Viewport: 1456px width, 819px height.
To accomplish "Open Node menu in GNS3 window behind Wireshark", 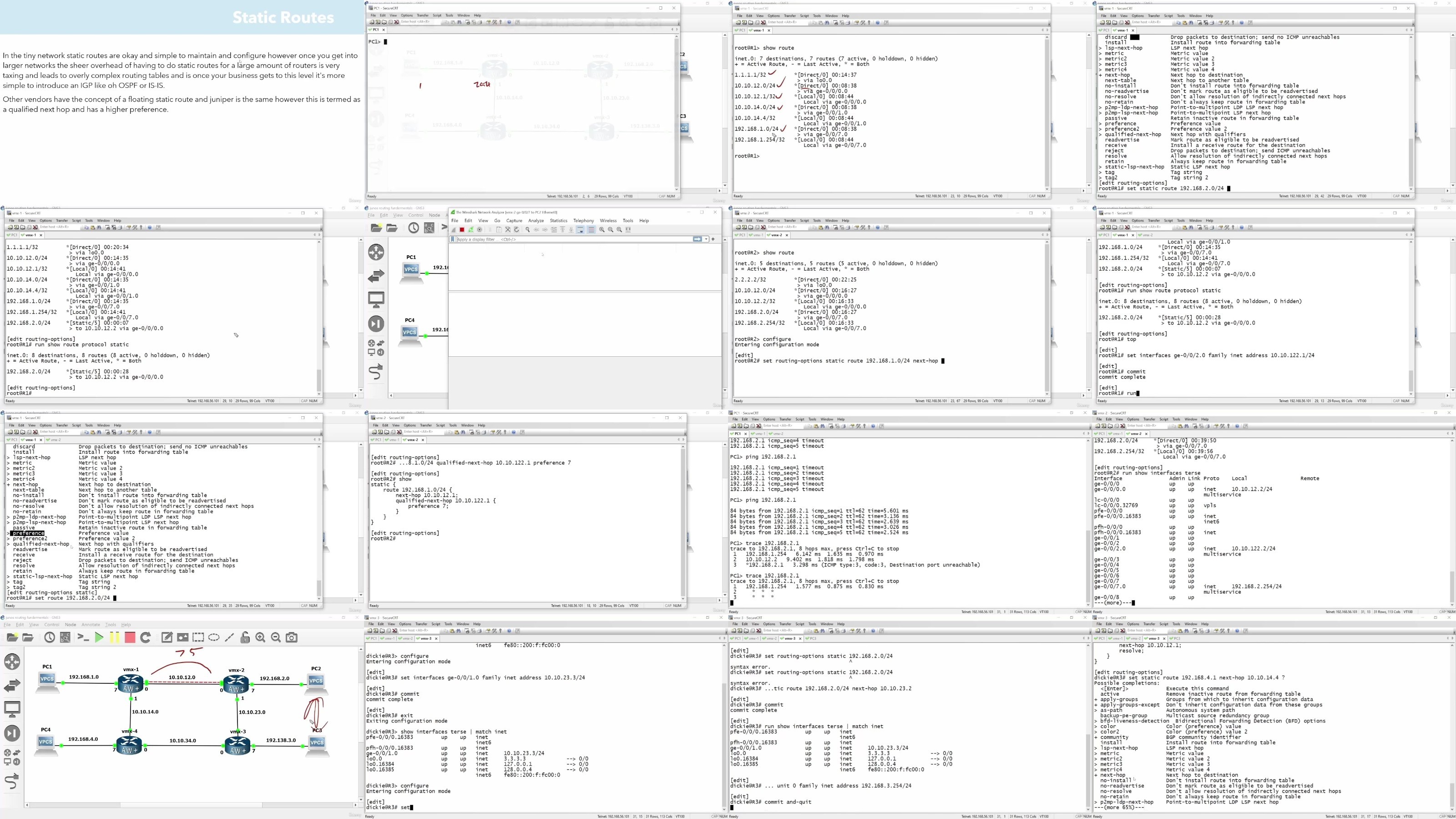I will tap(434, 215).
